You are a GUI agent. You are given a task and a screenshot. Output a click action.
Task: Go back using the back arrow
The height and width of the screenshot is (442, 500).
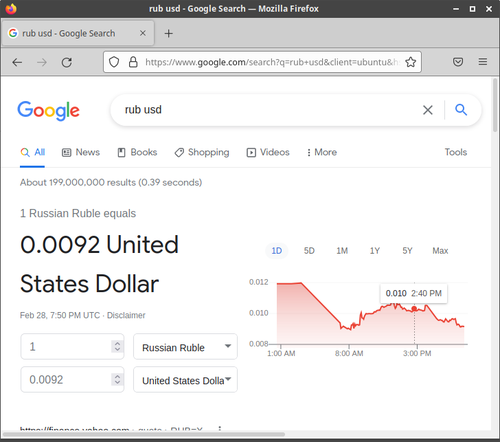click(17, 62)
